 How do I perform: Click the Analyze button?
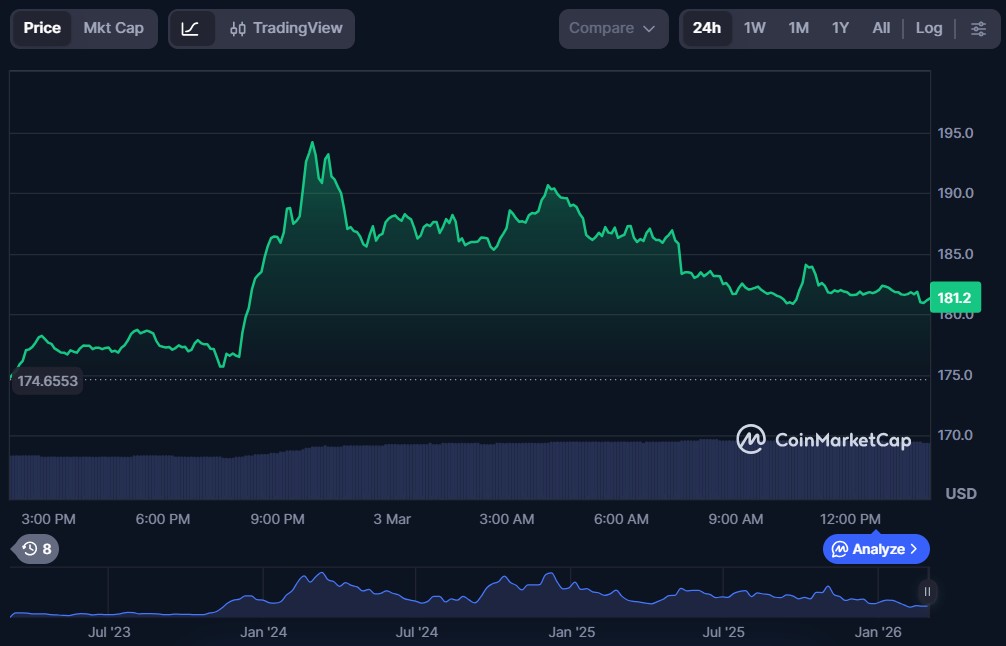875,549
